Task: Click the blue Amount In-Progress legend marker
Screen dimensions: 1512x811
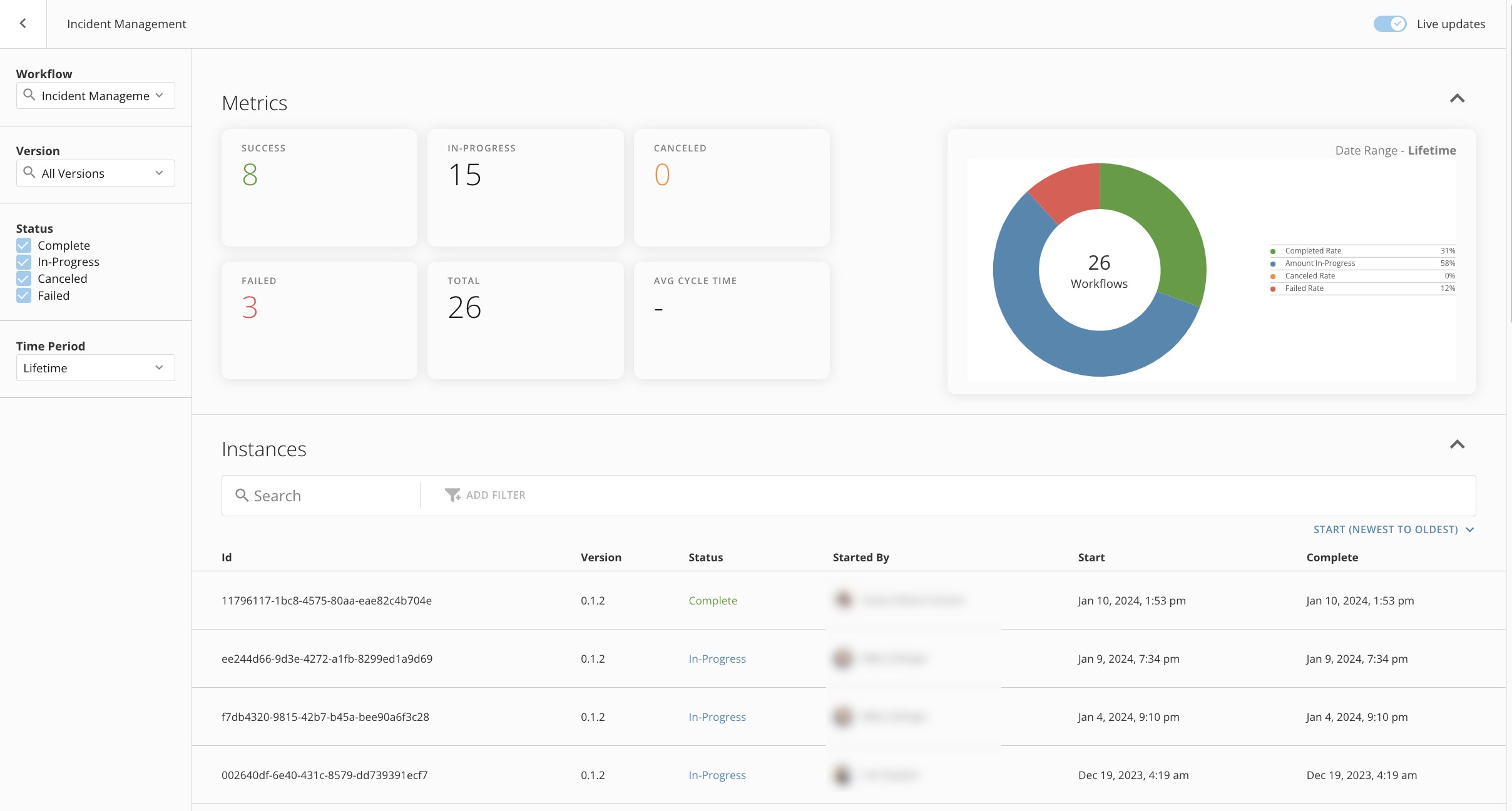Action: [1274, 263]
